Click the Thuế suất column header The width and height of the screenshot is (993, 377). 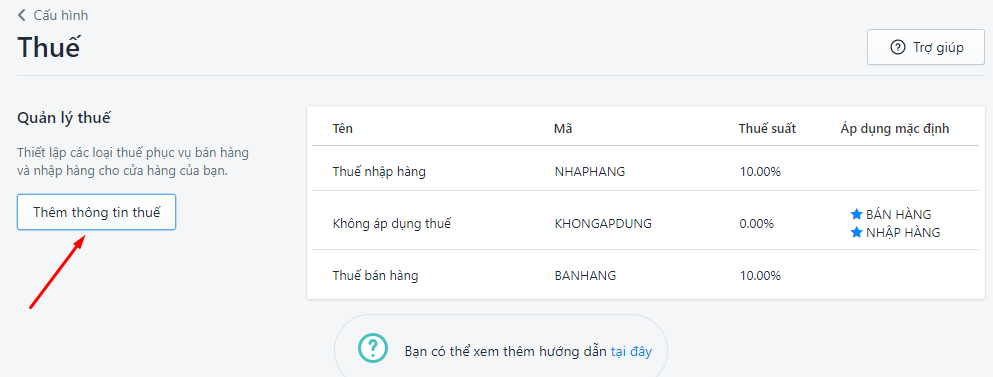coord(767,129)
